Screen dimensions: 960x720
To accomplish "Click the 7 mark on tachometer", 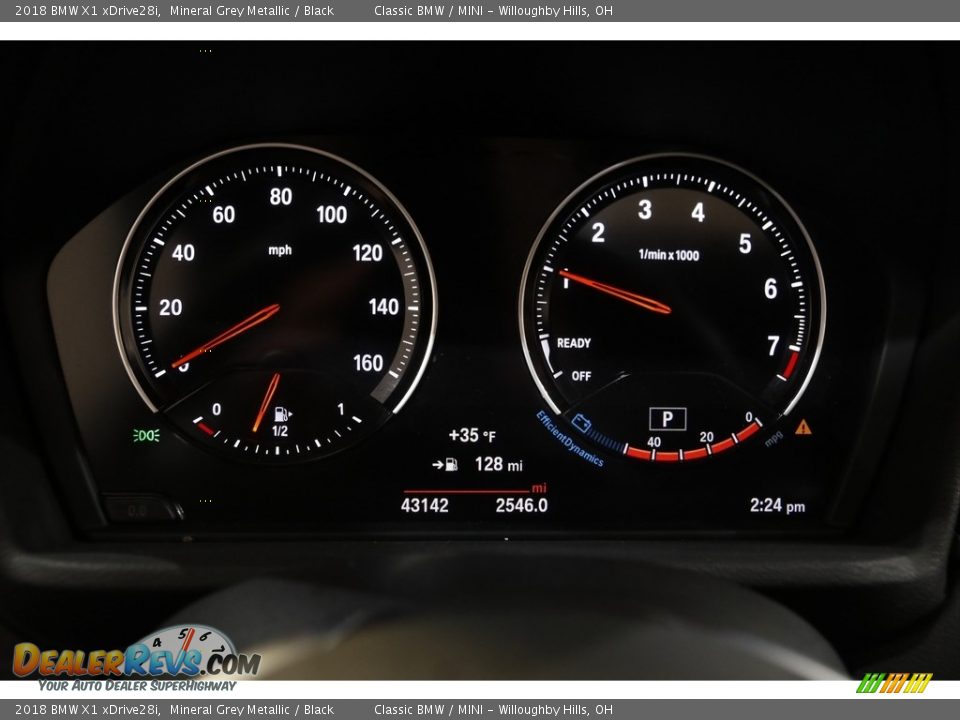I will [774, 345].
